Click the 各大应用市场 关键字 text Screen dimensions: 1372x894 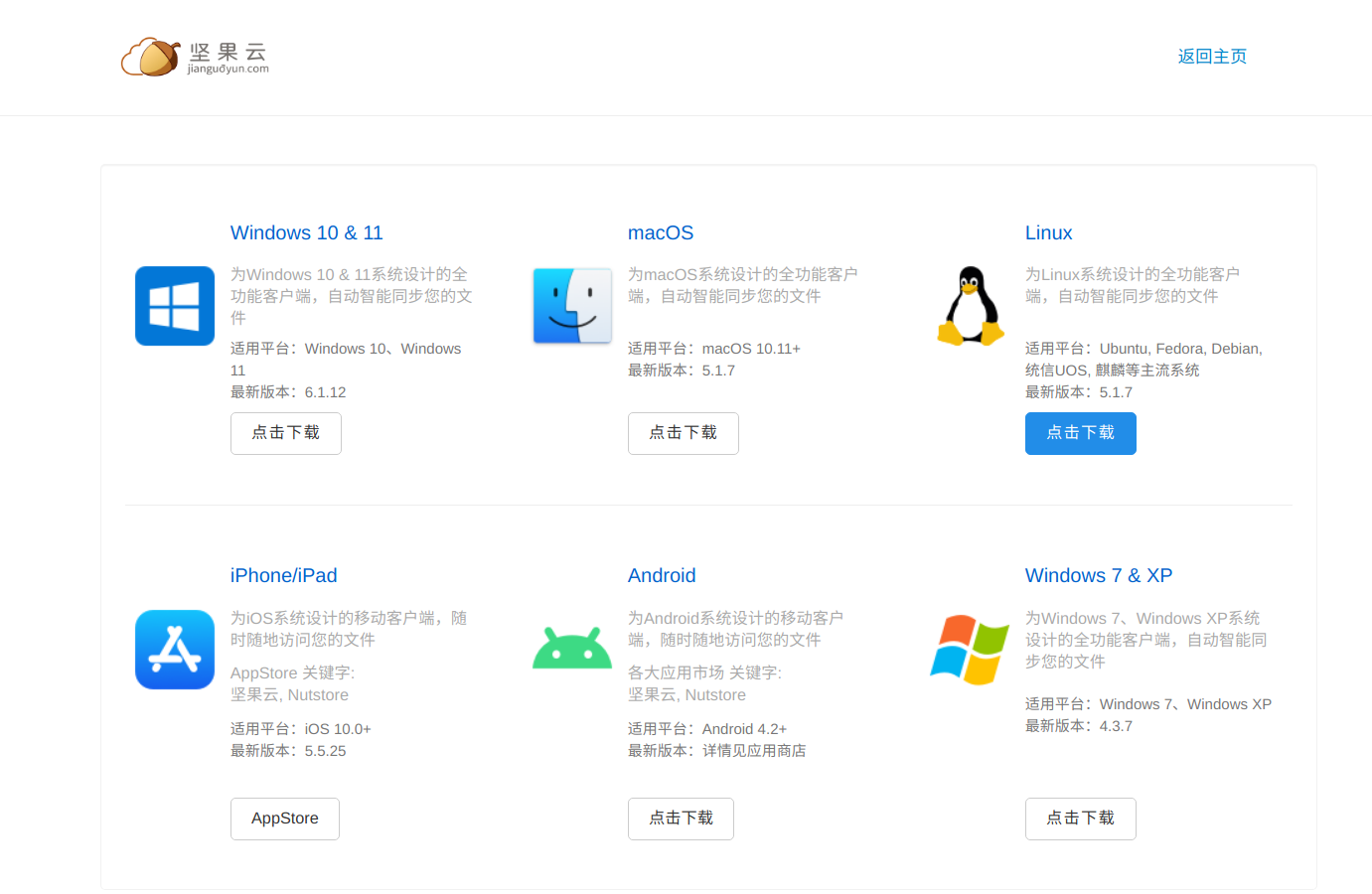pos(704,672)
